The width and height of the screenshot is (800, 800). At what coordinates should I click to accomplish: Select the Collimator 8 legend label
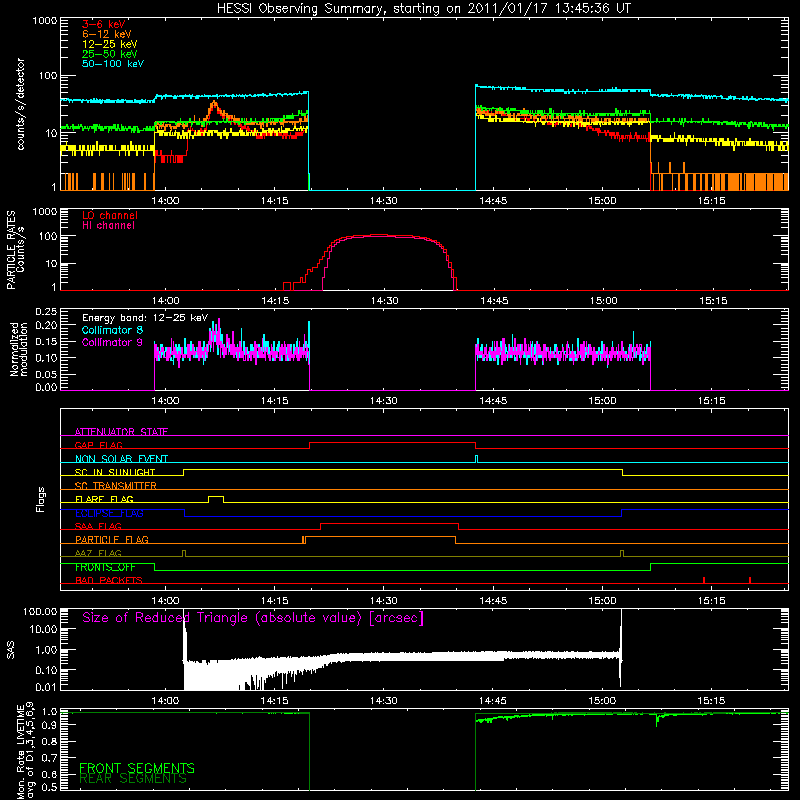pos(112,330)
